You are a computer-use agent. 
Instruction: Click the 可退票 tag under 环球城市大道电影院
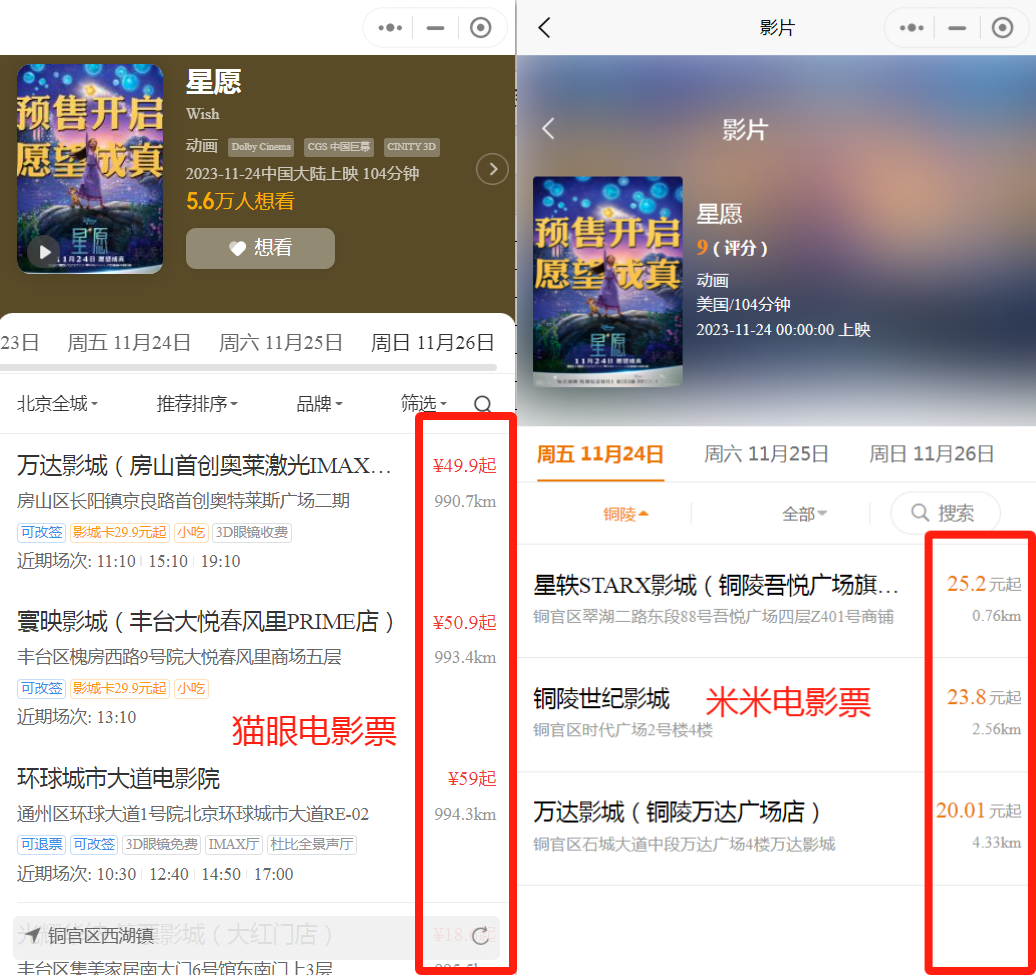[x=41, y=844]
